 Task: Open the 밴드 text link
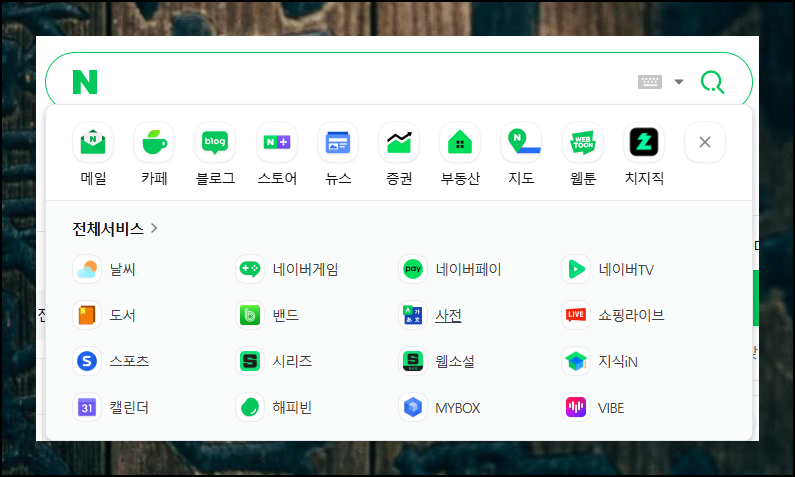click(x=285, y=316)
